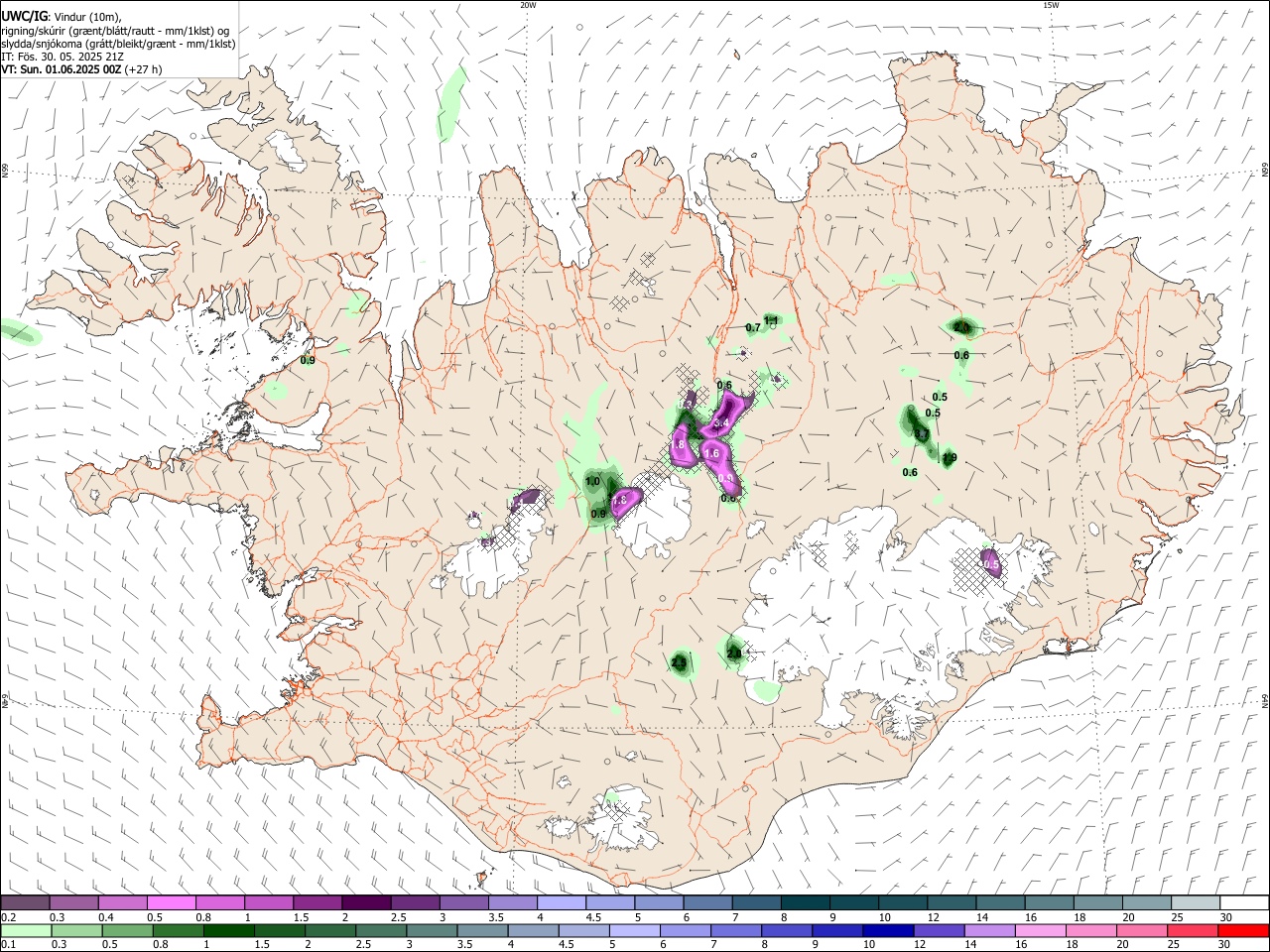
Task: Click the '1.0' precipitation value on the map
Action: (x=592, y=482)
